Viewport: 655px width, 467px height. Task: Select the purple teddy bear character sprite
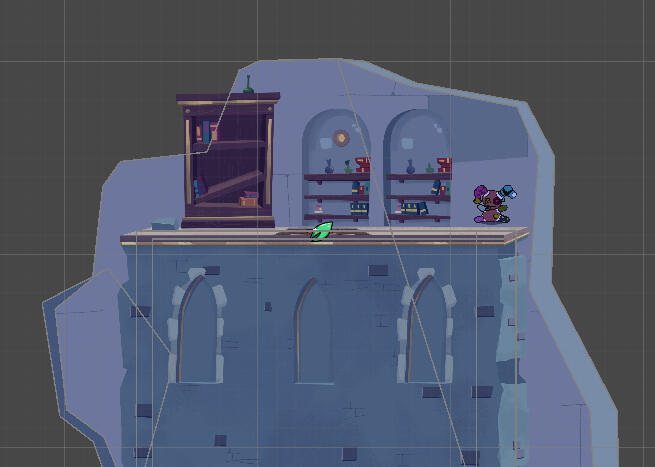(x=490, y=204)
